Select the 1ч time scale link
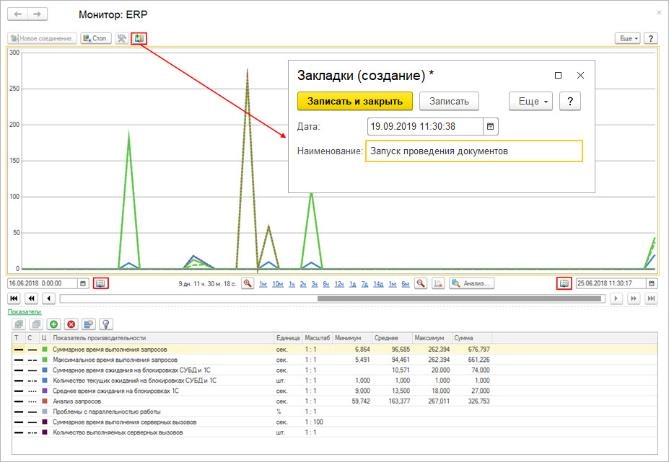 tap(262, 284)
